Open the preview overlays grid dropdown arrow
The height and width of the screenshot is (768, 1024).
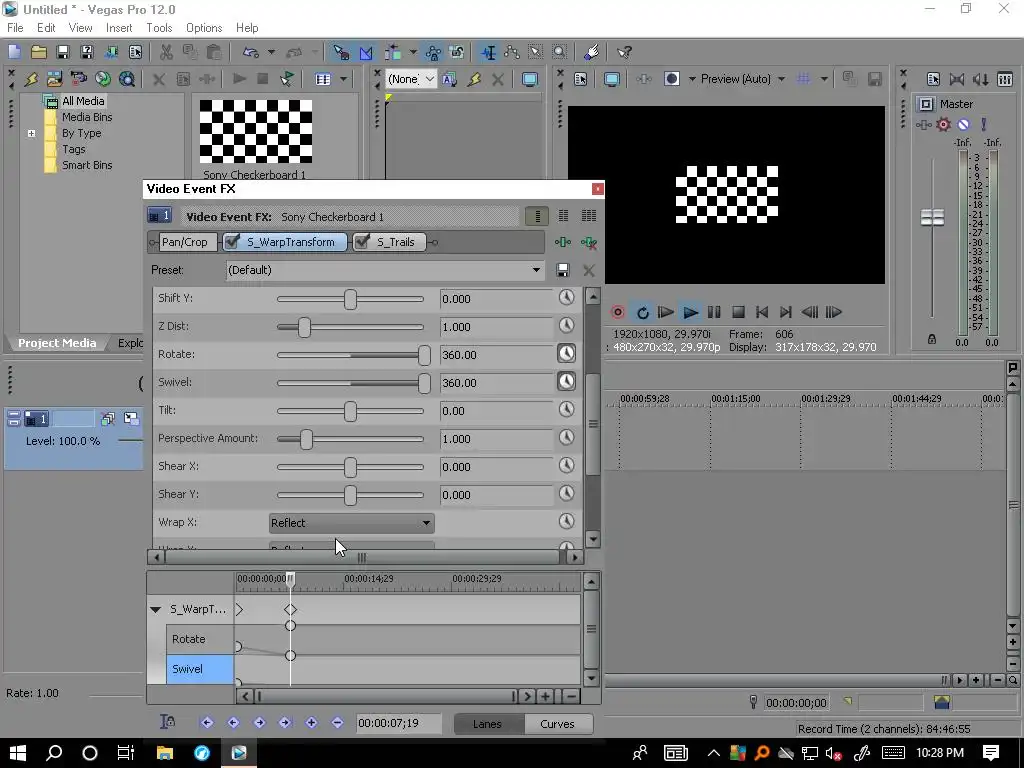[824, 79]
